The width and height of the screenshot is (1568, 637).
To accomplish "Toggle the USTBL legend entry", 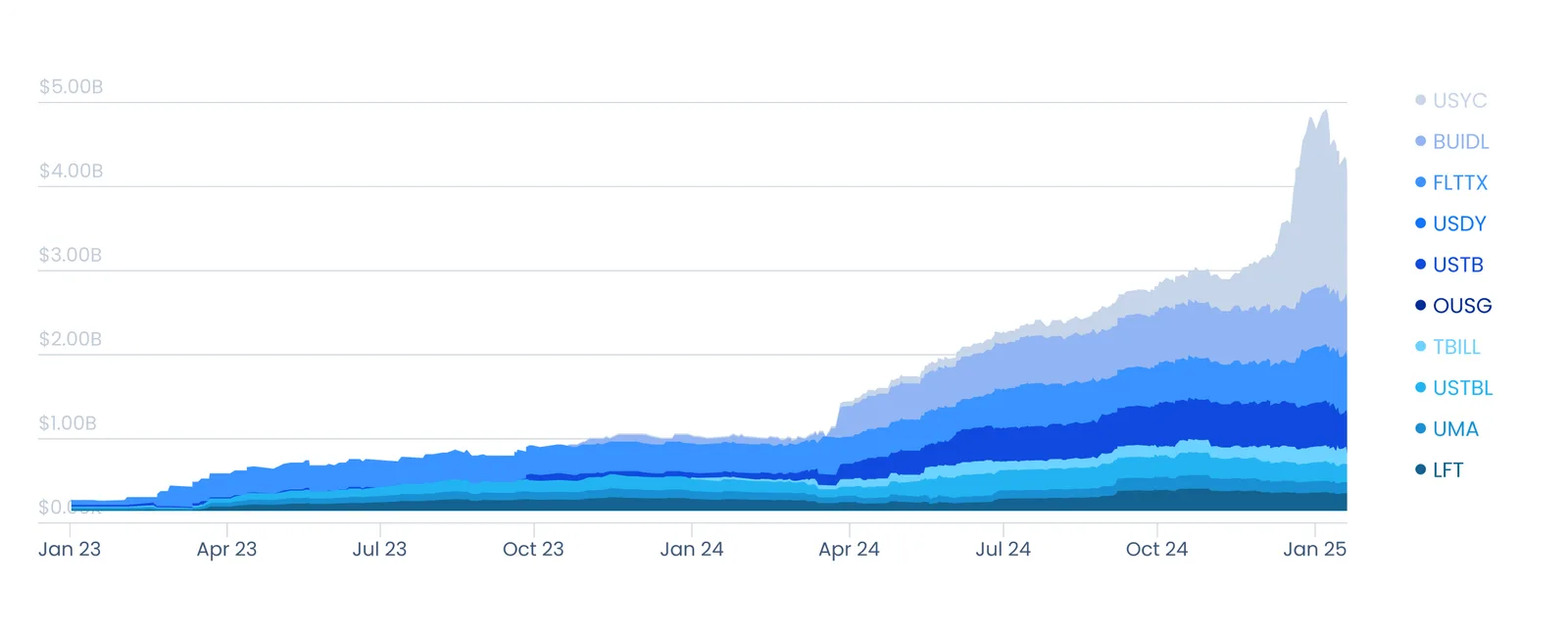I will pos(1453,388).
